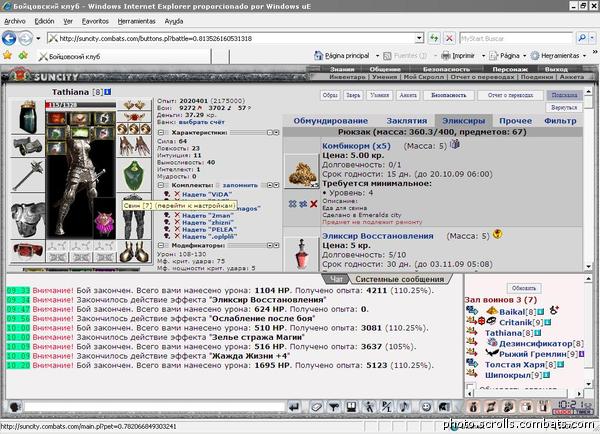Switch to the Прочее tab
This screenshot has width=600, height=434.
tap(515, 121)
